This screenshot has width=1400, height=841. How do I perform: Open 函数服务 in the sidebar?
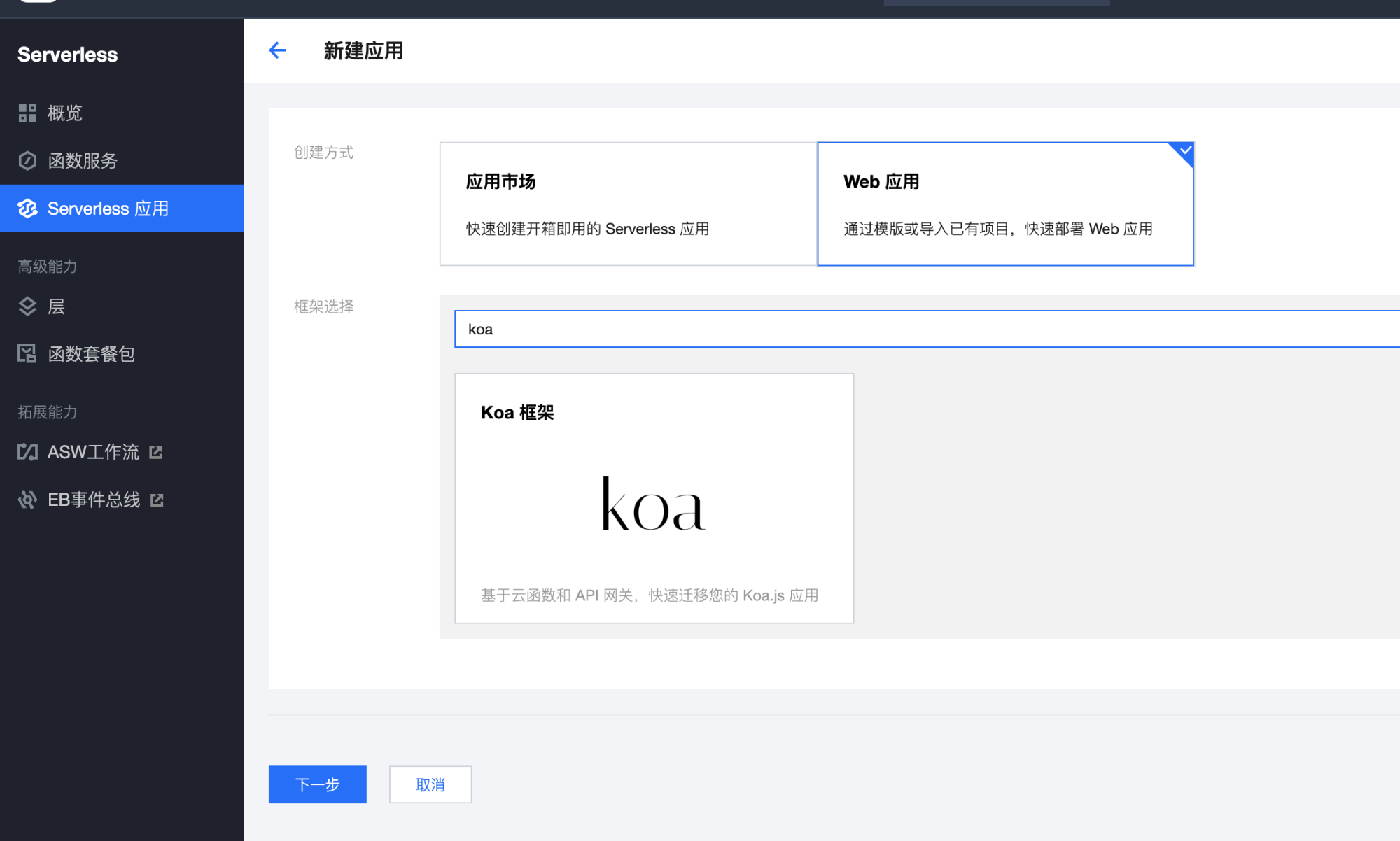(x=122, y=161)
